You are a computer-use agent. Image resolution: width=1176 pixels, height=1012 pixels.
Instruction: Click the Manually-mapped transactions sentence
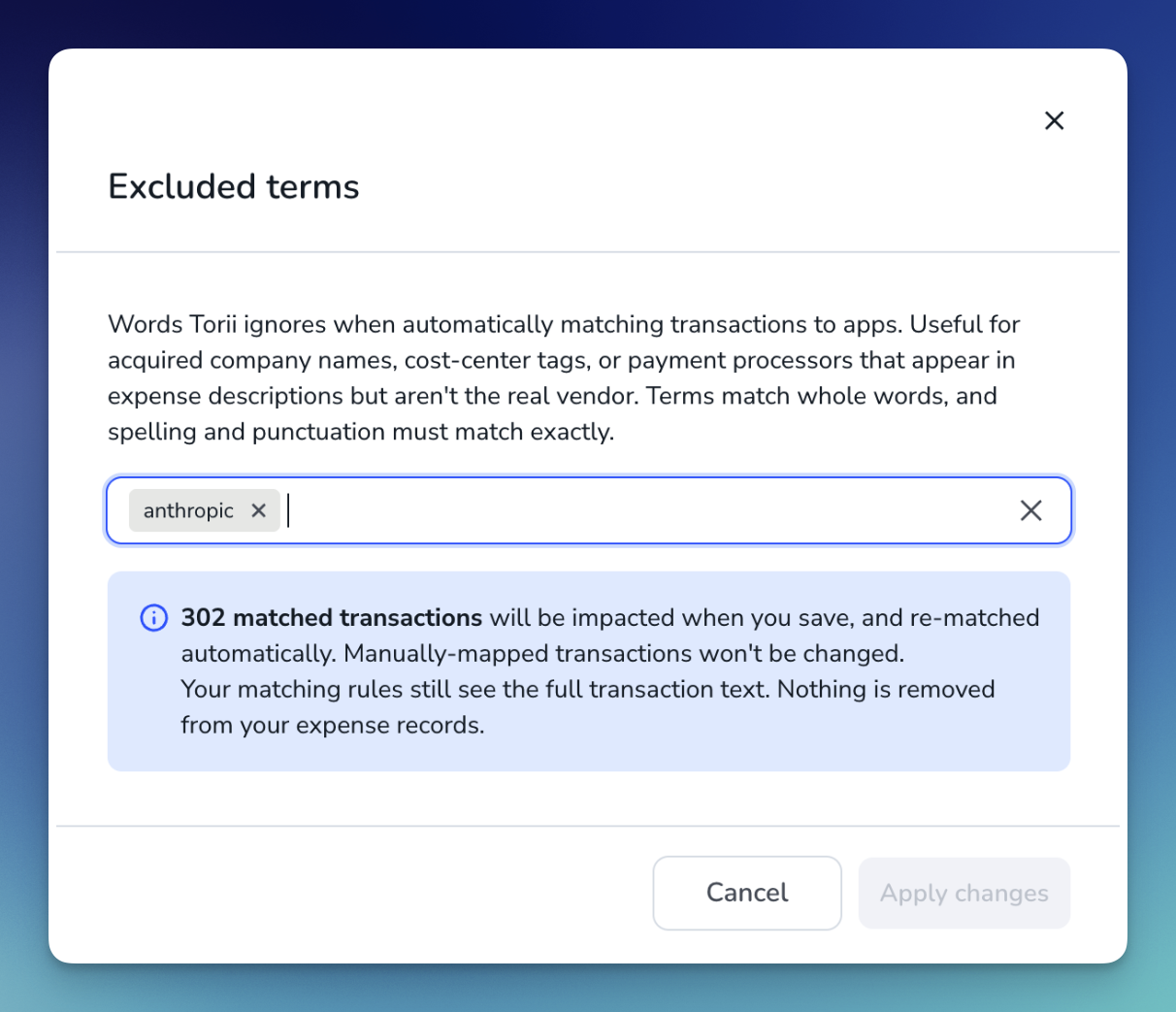624,654
